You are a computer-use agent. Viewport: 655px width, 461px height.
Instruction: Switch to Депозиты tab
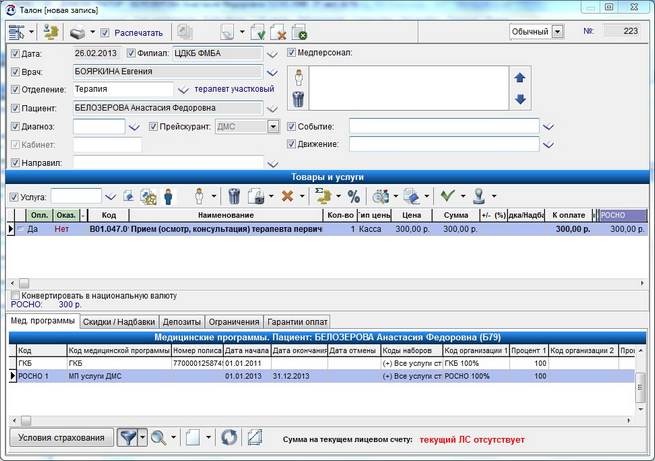click(x=182, y=322)
